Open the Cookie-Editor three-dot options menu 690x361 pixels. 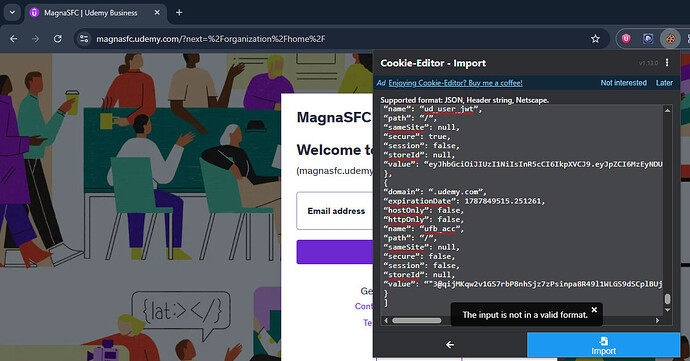point(667,63)
